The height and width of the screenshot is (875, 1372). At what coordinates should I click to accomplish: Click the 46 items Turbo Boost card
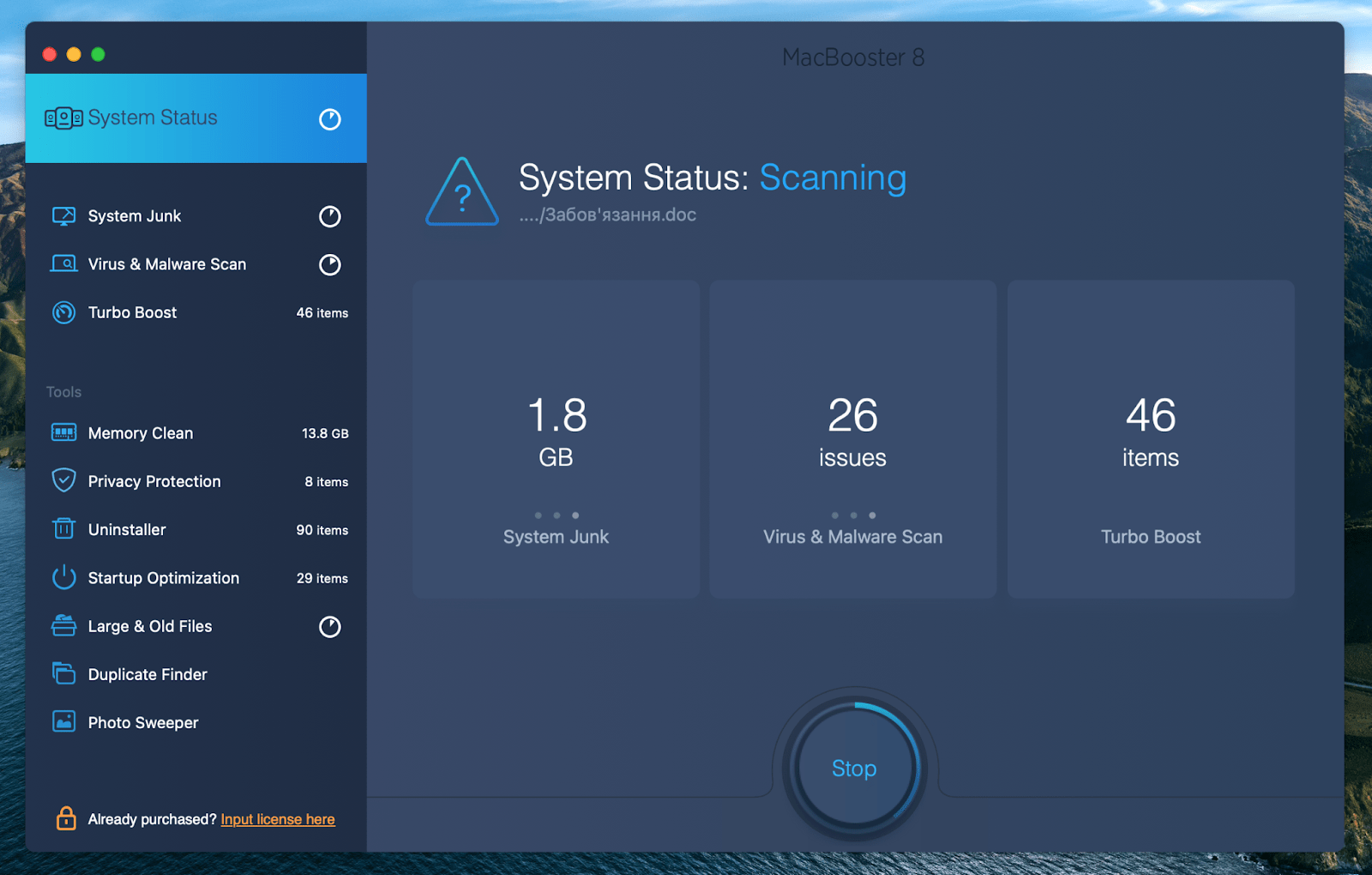[x=1151, y=439]
